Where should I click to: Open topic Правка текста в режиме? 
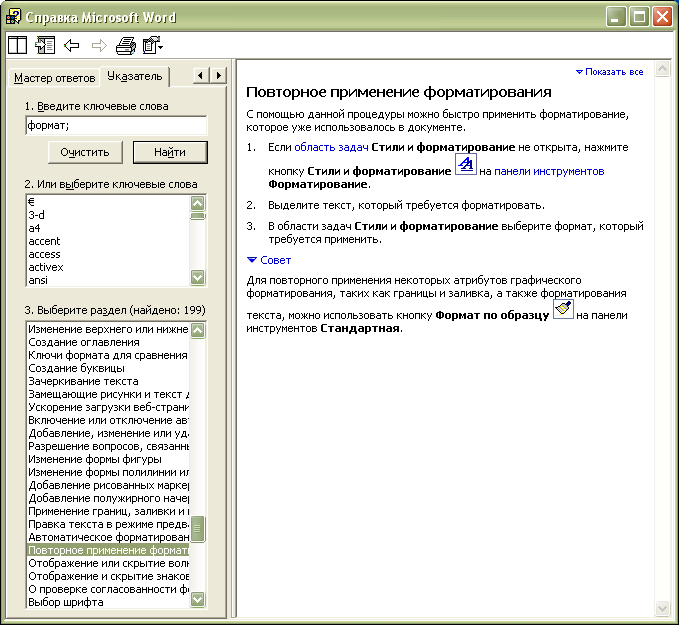click(x=108, y=524)
